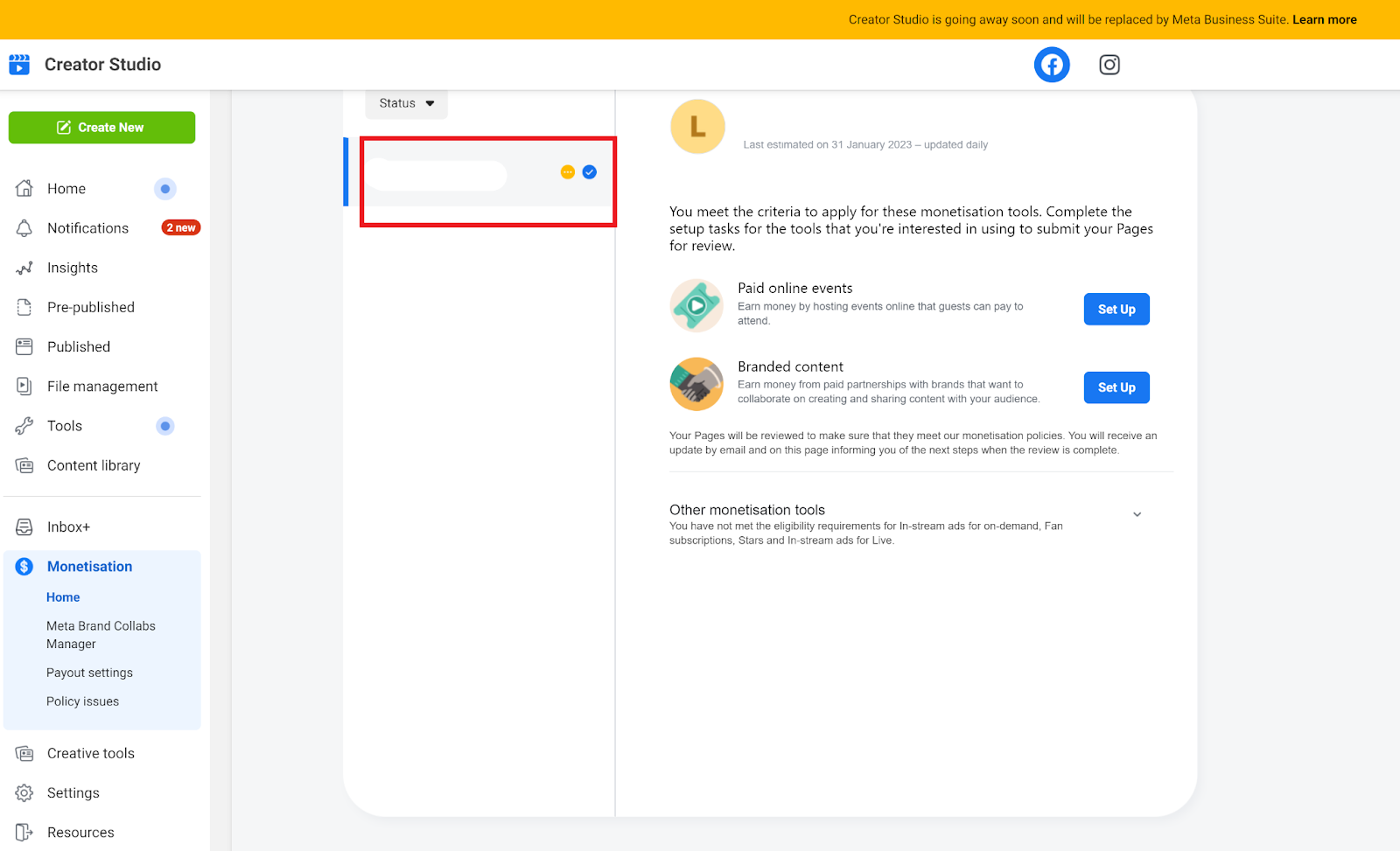This screenshot has height=851, width=1400.
Task: Open Policy issues
Action: [x=82, y=701]
